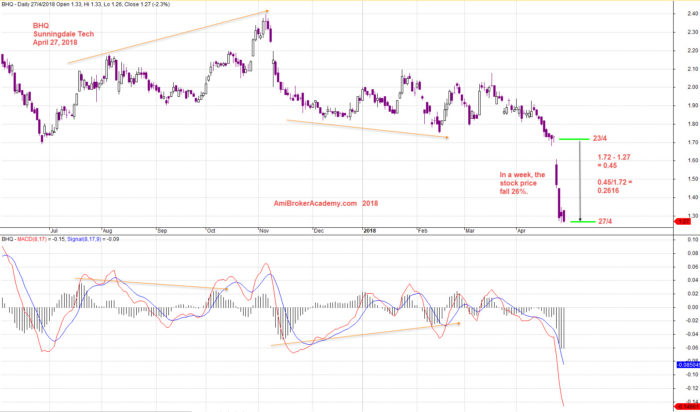
Task: Select the 'Sunningdale Tech' annotation text
Action: tap(63, 34)
